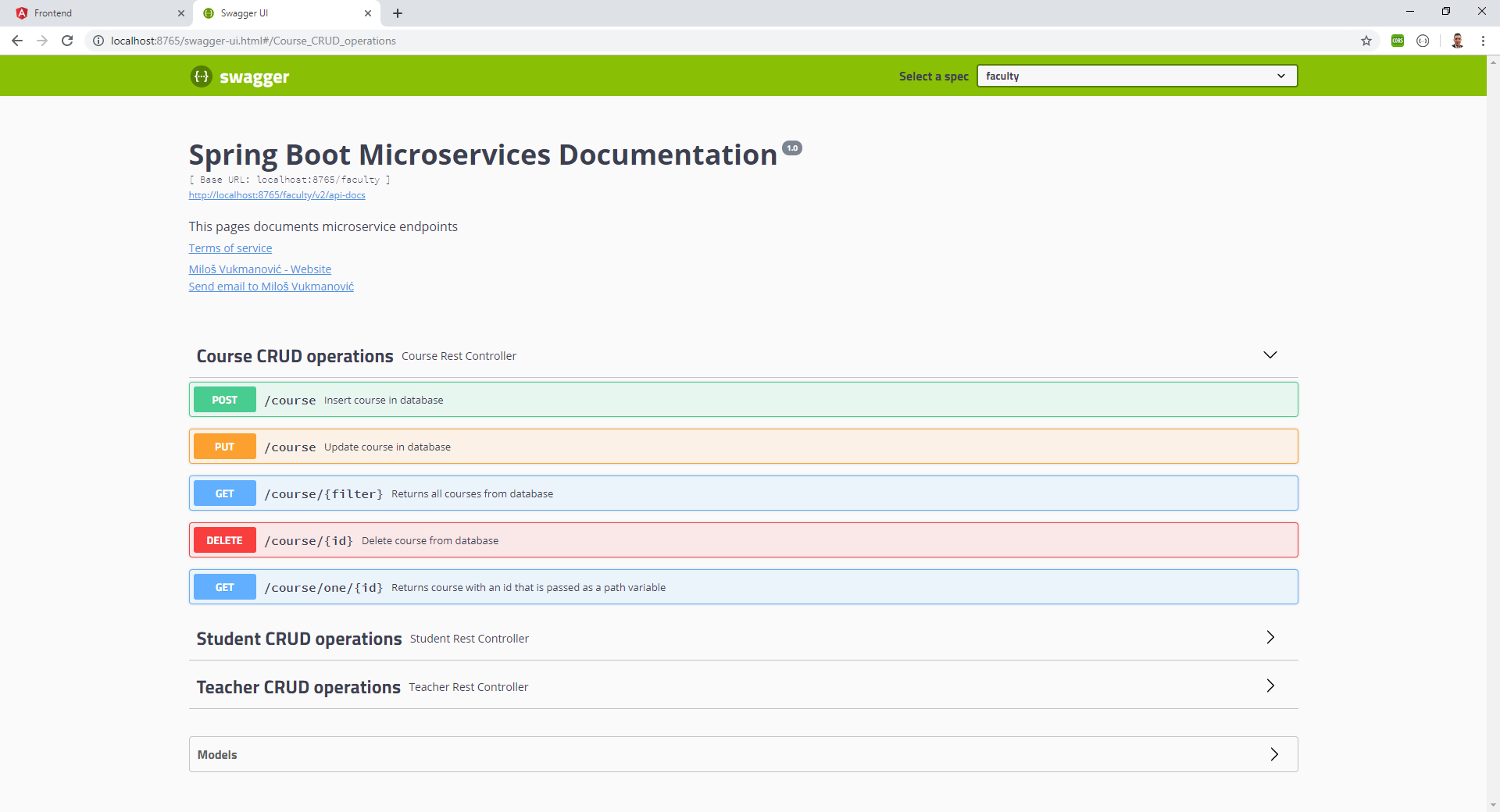Screen dimensions: 1500x812
Task: Open the CORS extension icon
Action: click(1398, 41)
